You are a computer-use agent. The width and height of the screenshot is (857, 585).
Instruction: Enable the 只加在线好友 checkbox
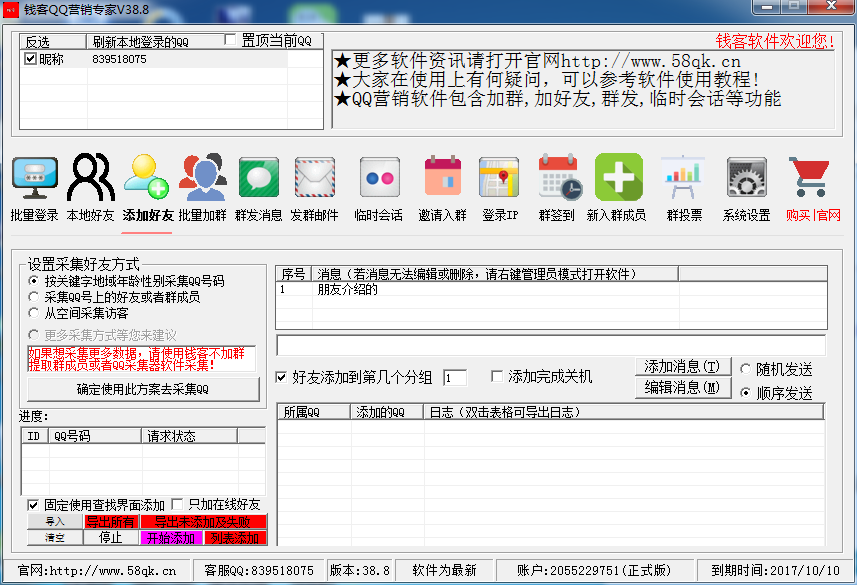pos(177,504)
